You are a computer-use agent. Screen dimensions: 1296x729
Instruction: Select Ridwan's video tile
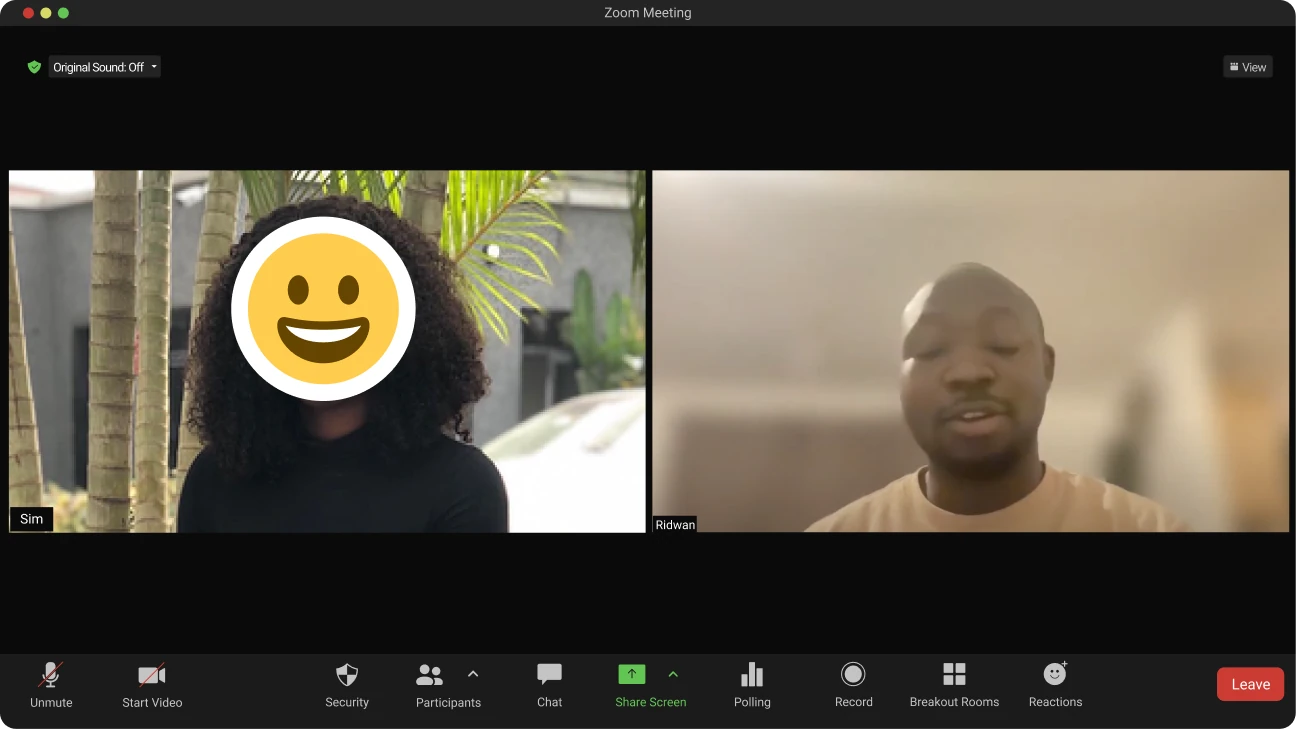point(970,351)
